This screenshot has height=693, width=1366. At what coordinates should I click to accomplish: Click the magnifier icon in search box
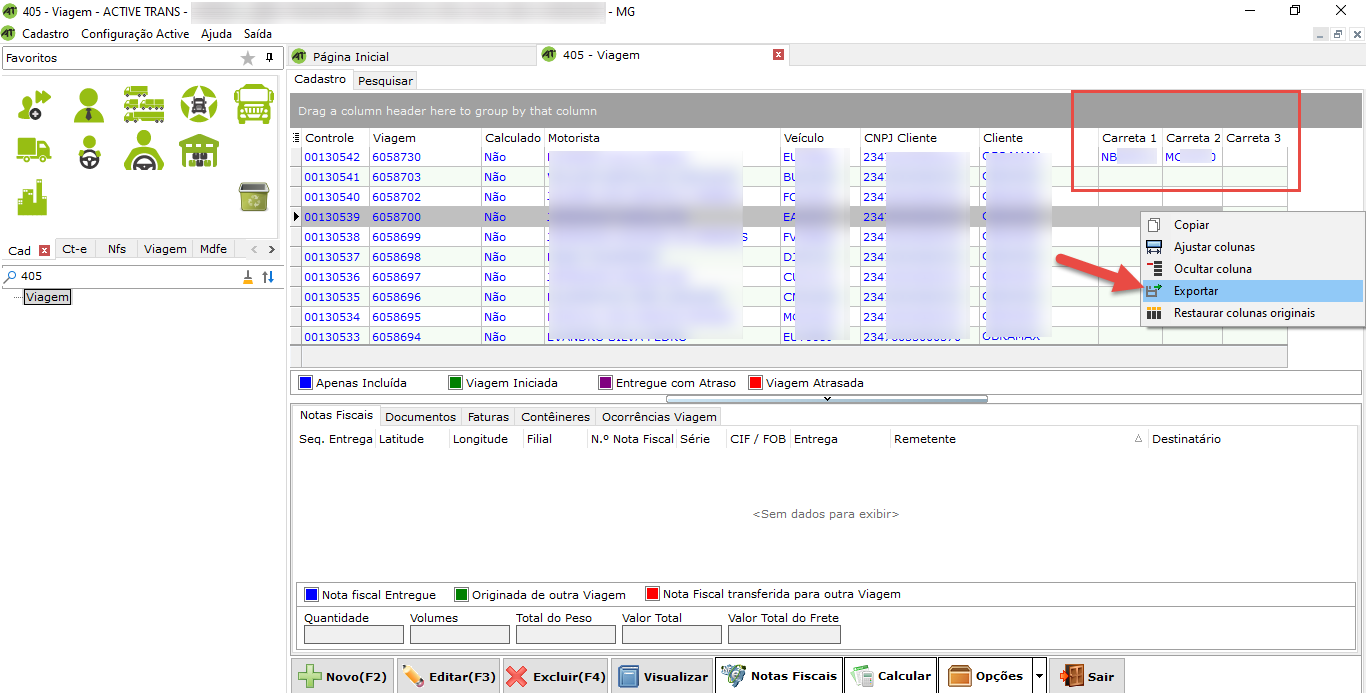(11, 276)
